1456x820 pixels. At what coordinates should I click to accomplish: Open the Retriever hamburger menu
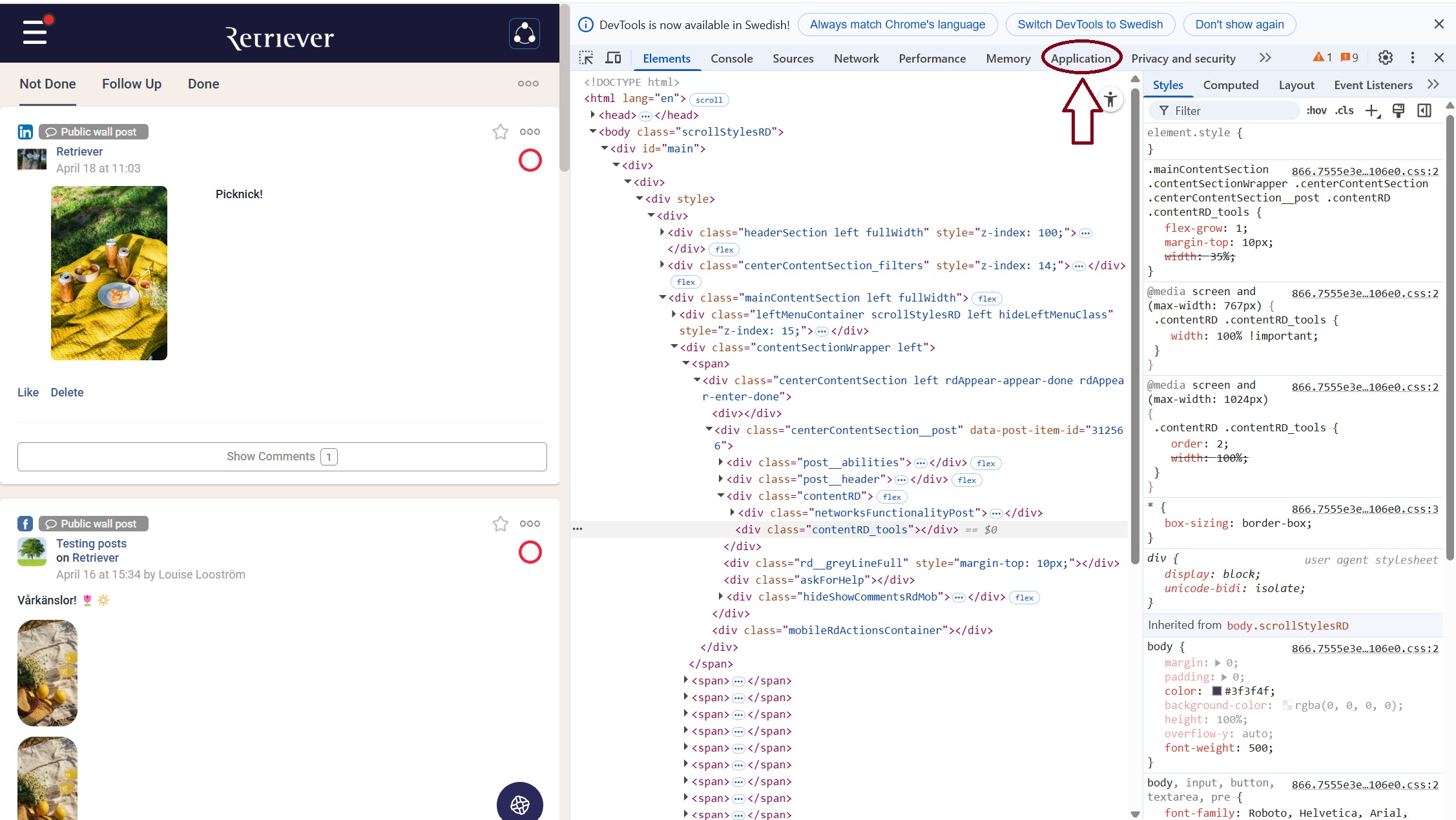coord(35,32)
